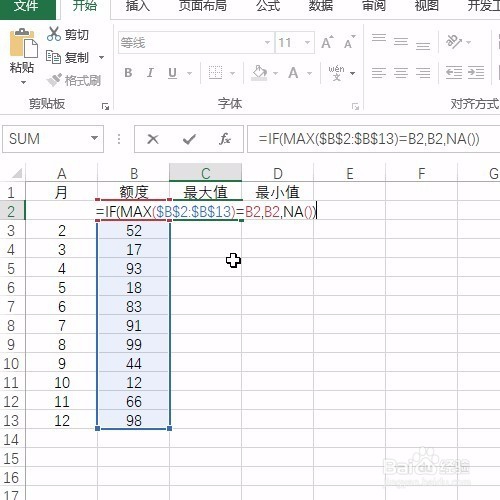The height and width of the screenshot is (500, 500).
Task: Select column B header
Action: [134, 173]
